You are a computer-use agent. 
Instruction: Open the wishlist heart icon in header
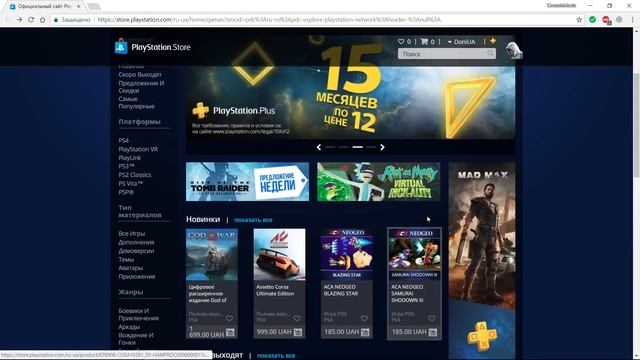pyautogui.click(x=401, y=42)
